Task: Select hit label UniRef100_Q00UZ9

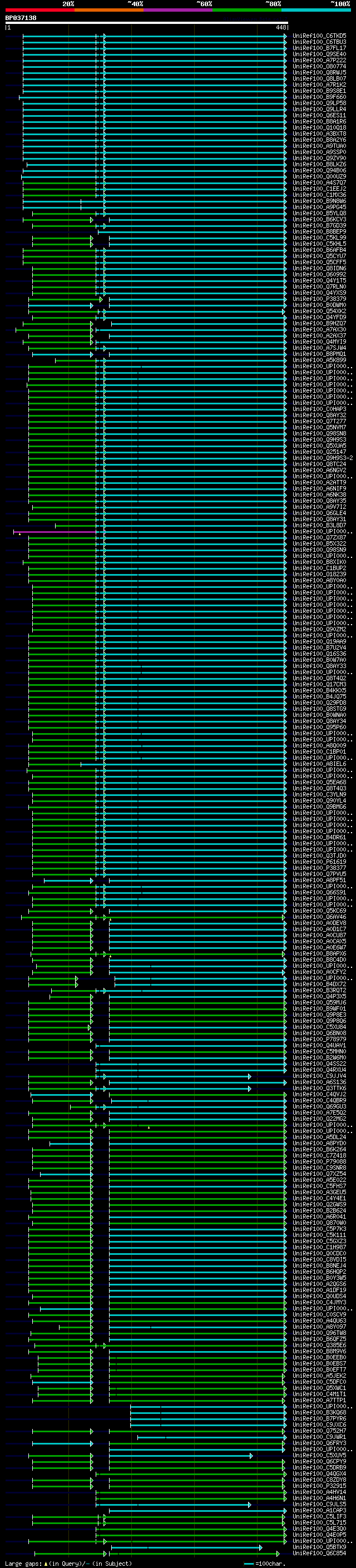Action: click(319, 176)
